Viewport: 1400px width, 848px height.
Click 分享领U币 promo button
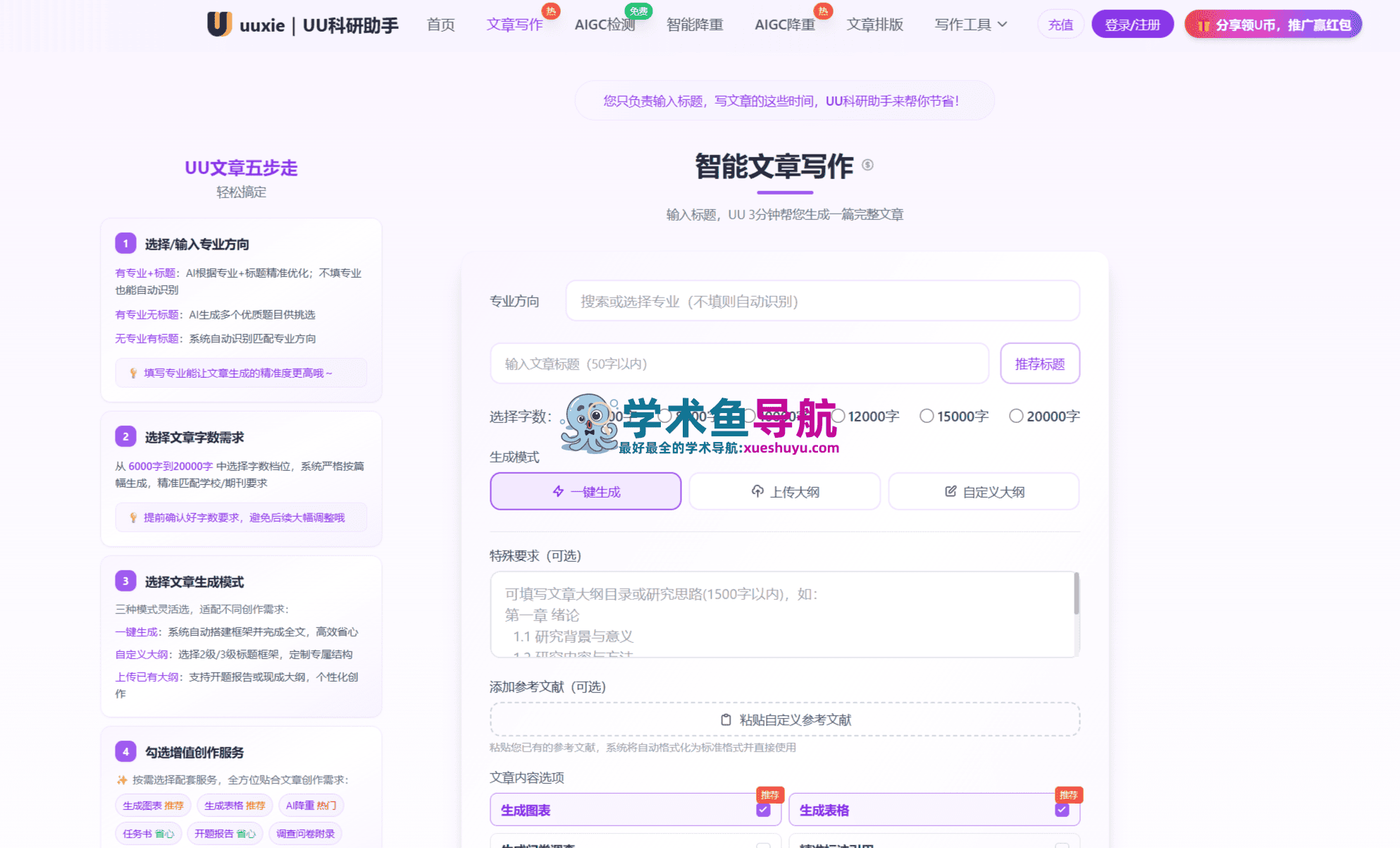(x=1273, y=25)
